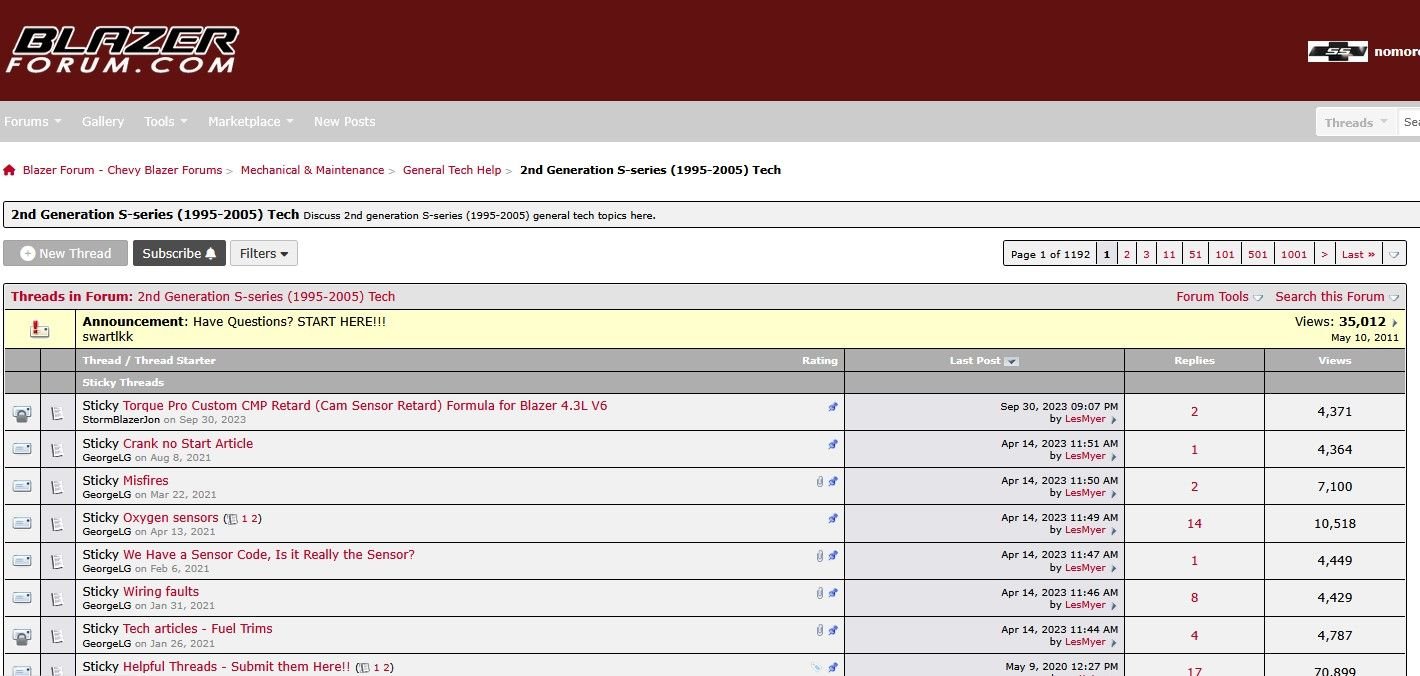Click go-to-last-post arrow in Misfires row
The height and width of the screenshot is (676, 1420).
pos(1113,493)
